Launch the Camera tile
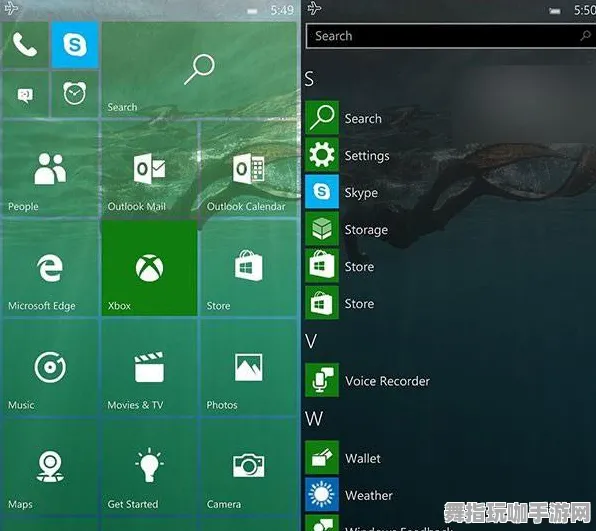Viewport: 596px width, 531px height. (249, 467)
